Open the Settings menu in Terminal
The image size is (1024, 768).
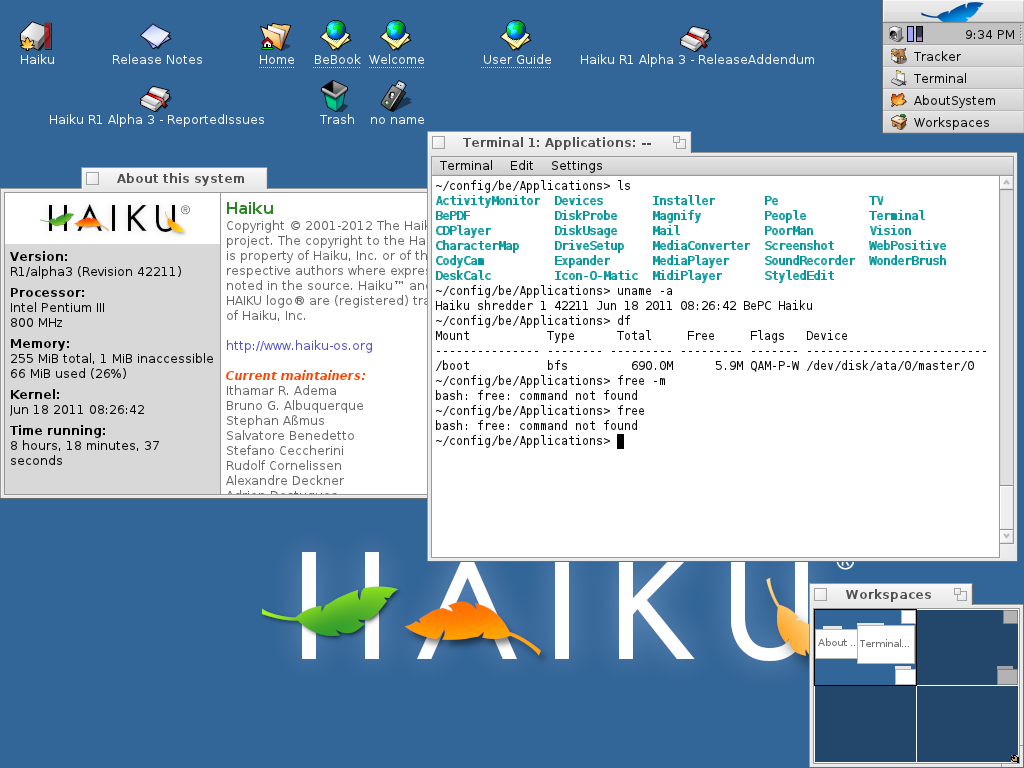pyautogui.click(x=576, y=165)
